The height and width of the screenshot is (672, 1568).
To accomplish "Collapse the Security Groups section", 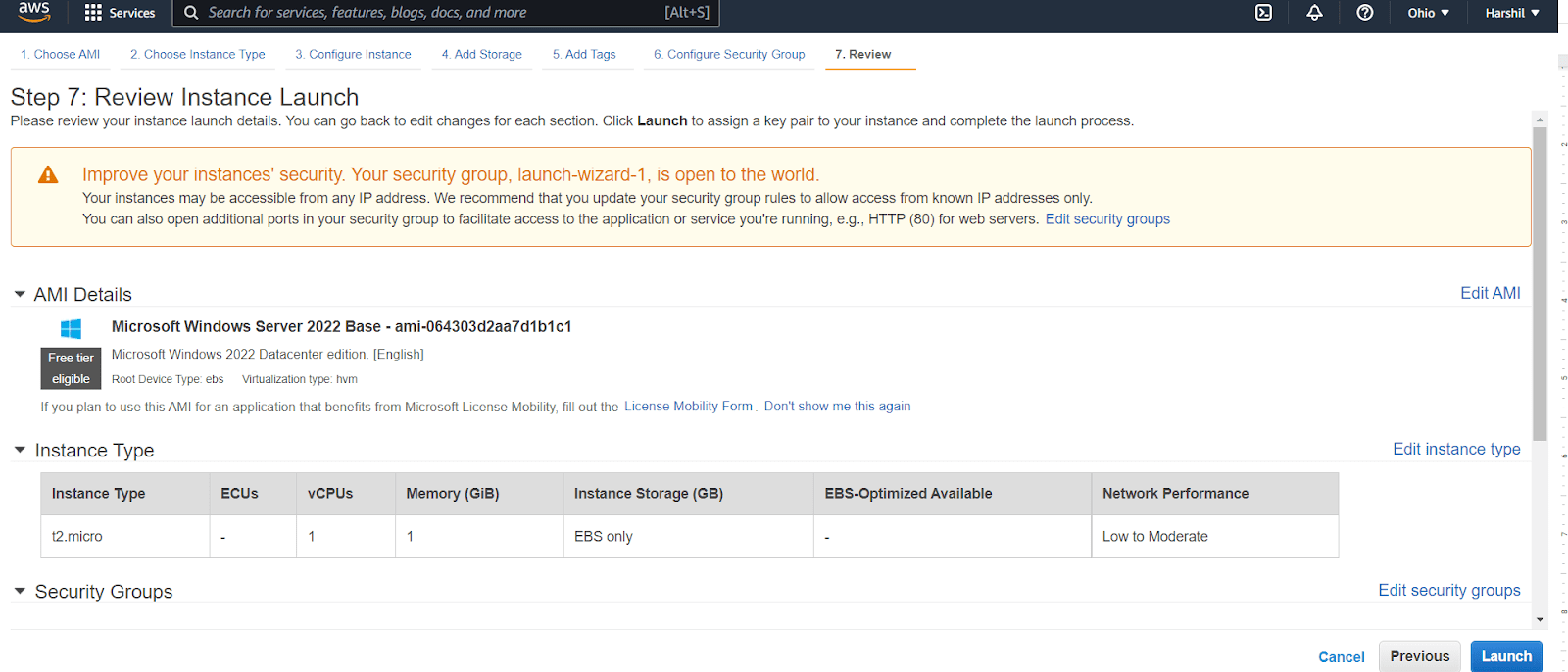I will 20,591.
